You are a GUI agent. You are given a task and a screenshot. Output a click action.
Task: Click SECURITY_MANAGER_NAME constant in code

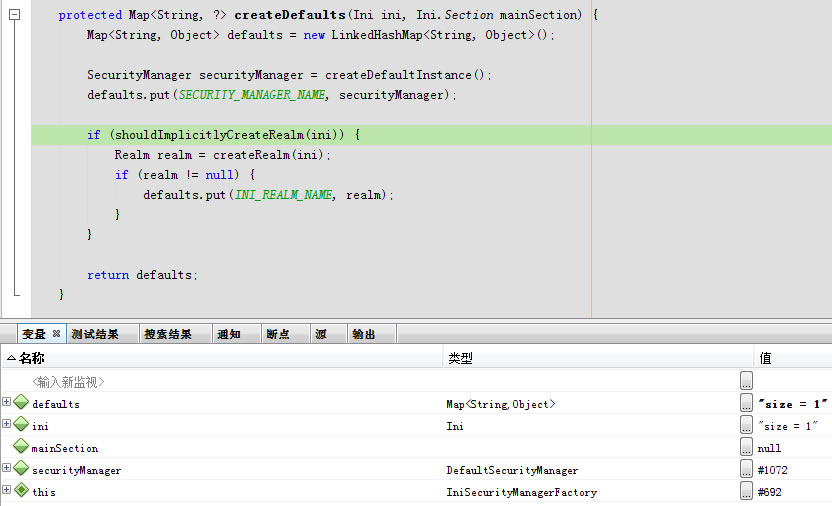pyautogui.click(x=253, y=95)
